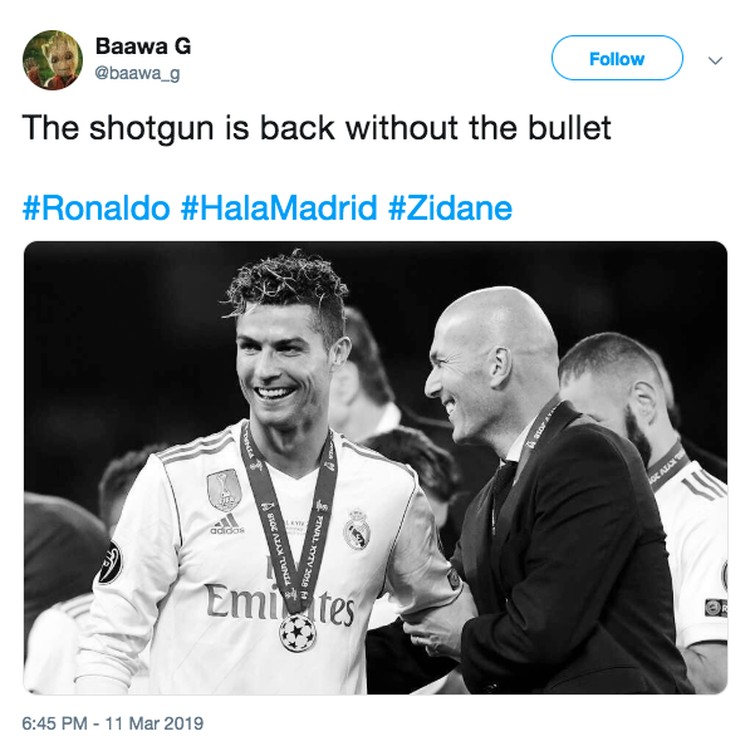Open the attached black-and-white photo

[375, 468]
